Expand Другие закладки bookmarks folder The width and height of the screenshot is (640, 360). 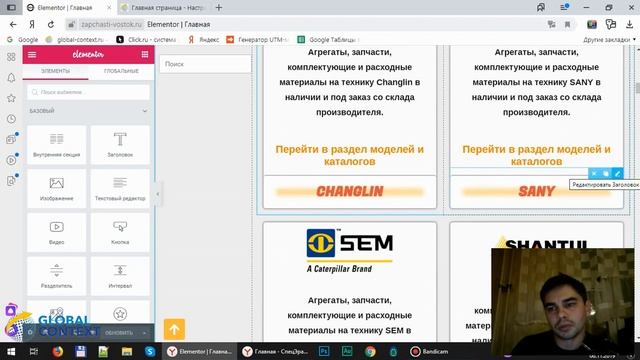(x=609, y=40)
